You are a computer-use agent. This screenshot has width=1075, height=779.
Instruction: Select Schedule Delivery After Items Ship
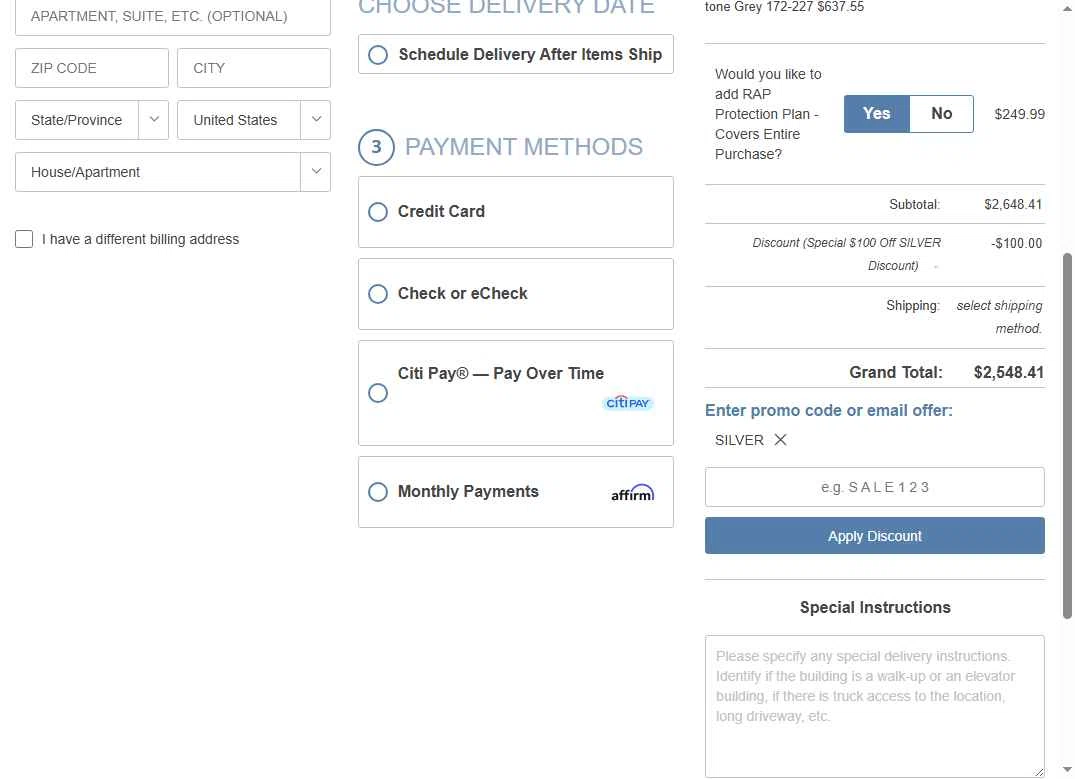378,55
